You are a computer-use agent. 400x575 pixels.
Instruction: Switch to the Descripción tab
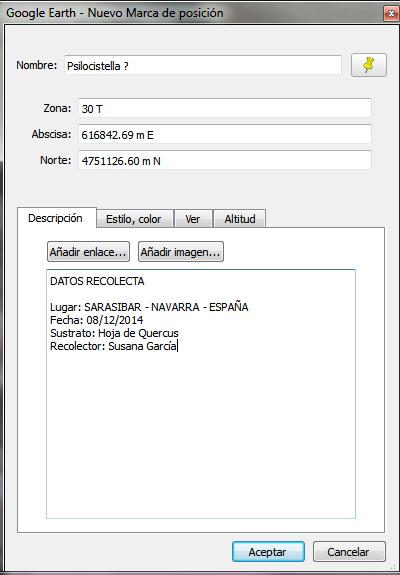pyautogui.click(x=55, y=218)
